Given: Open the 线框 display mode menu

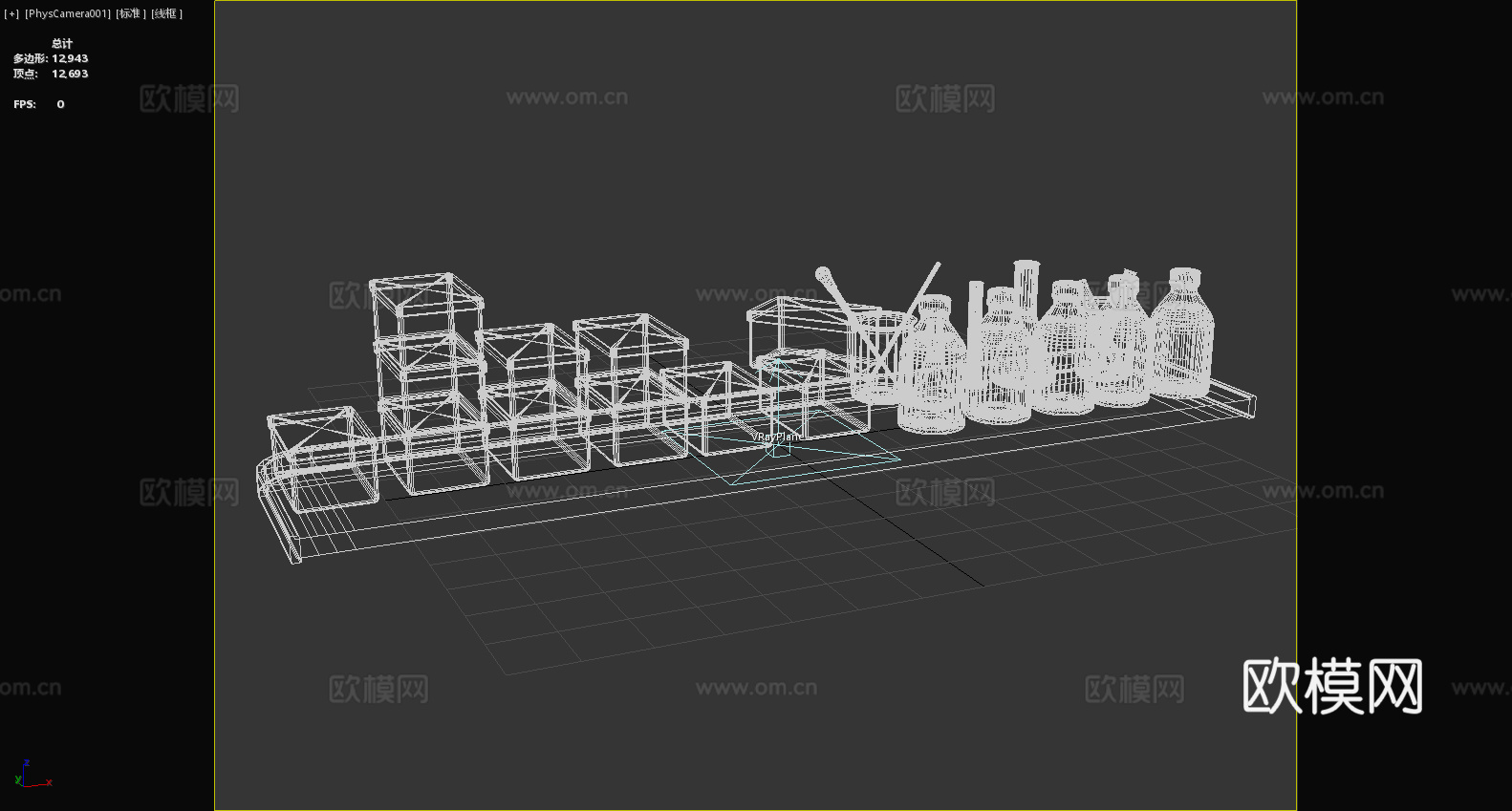Looking at the screenshot, I should (166, 13).
